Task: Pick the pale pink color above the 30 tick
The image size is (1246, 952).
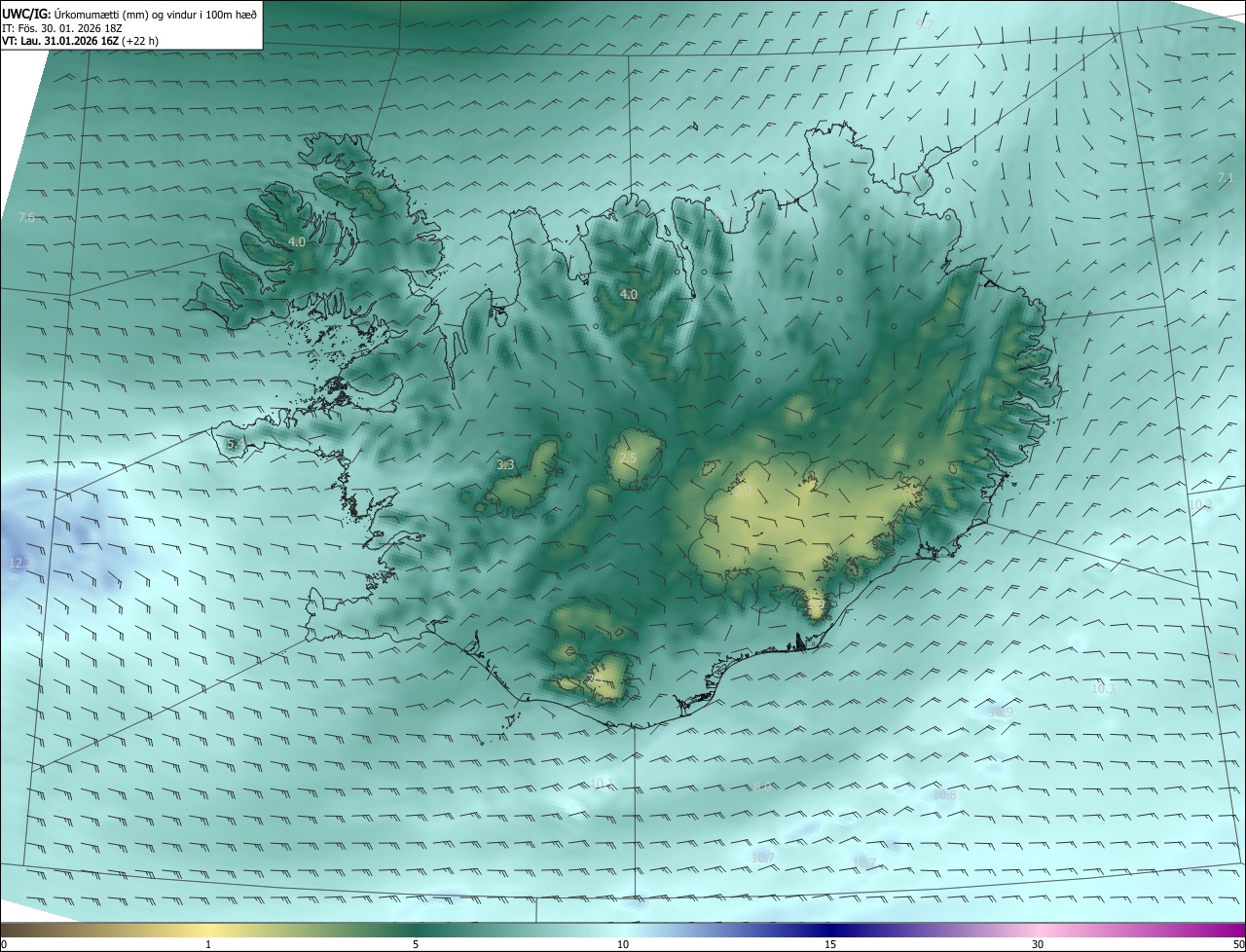Action: [1038, 930]
